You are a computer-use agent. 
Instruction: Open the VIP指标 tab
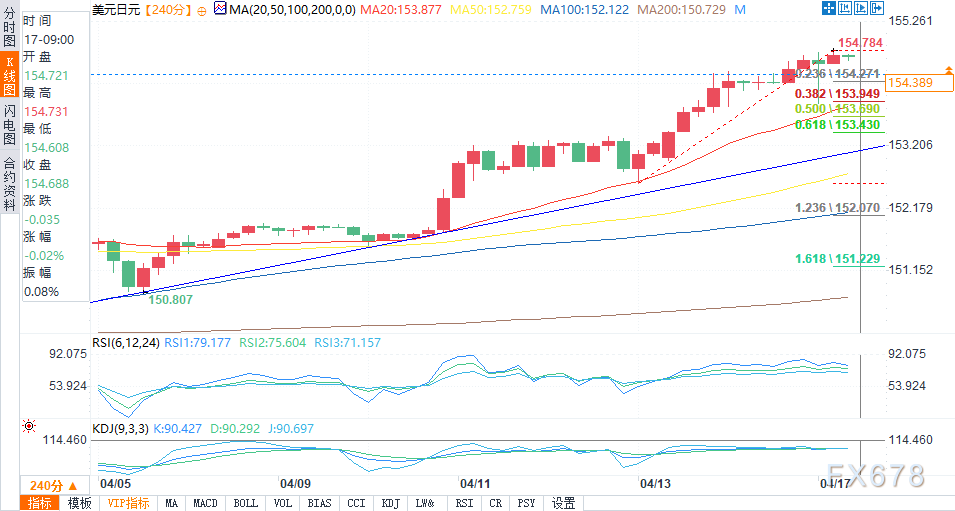point(128,503)
